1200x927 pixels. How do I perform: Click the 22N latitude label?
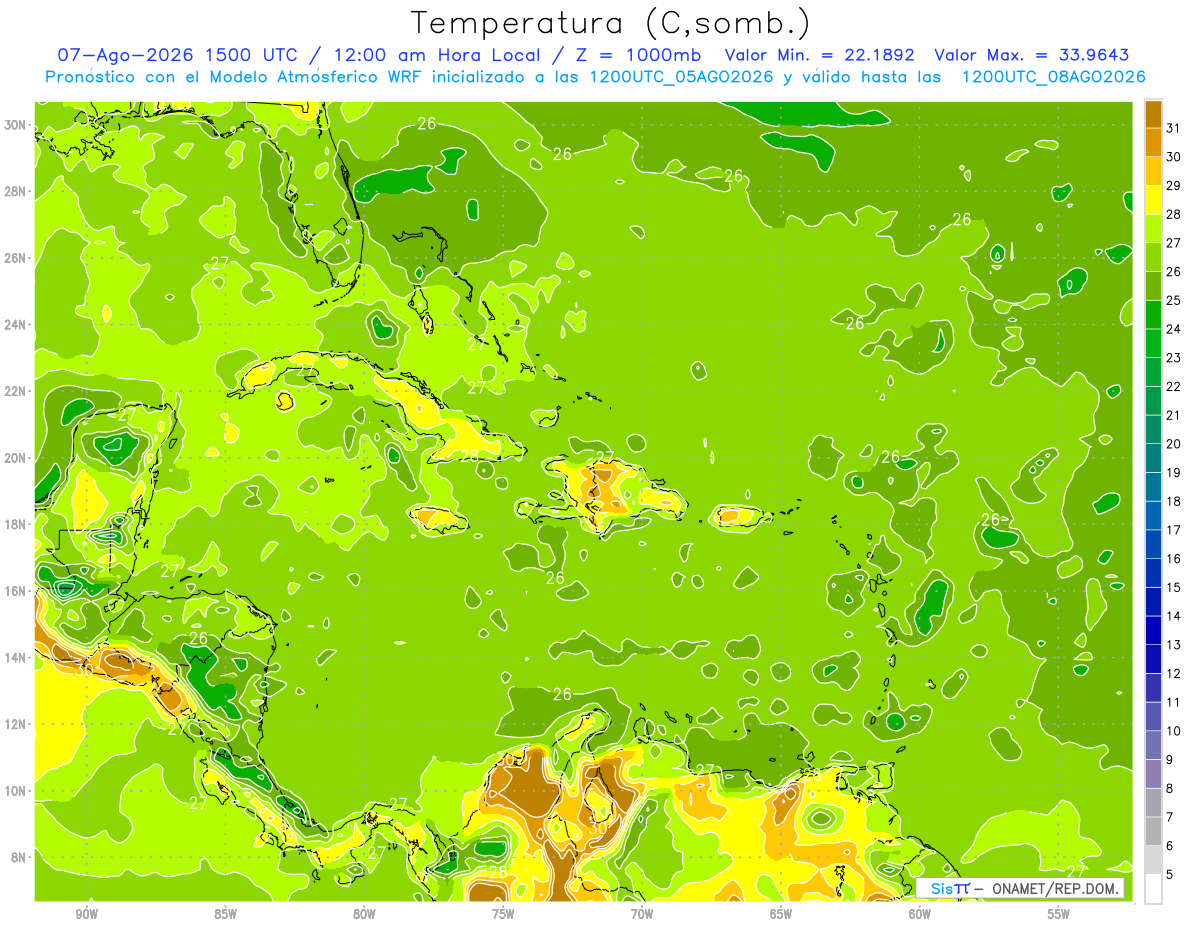click(x=16, y=391)
